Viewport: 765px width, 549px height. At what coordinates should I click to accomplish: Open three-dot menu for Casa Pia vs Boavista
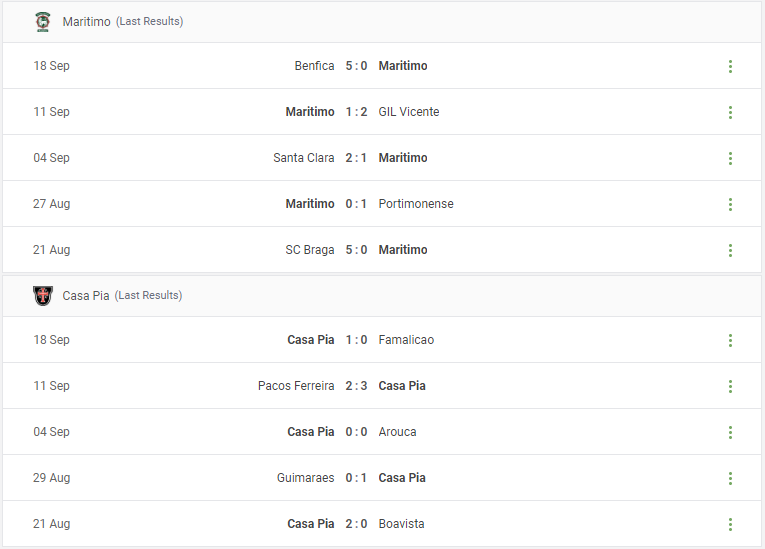(x=730, y=525)
